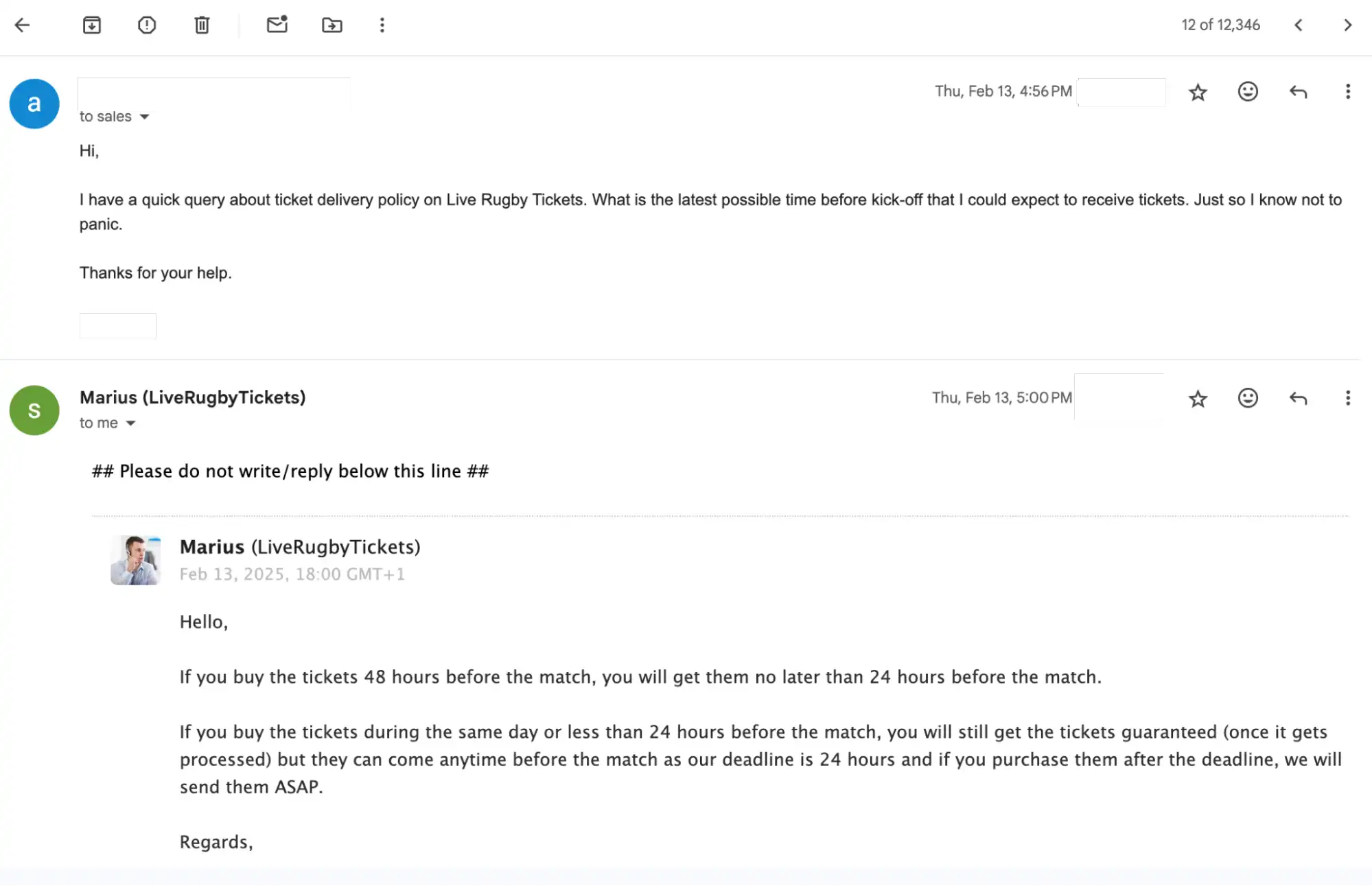Reply to Marius's message

1297,398
